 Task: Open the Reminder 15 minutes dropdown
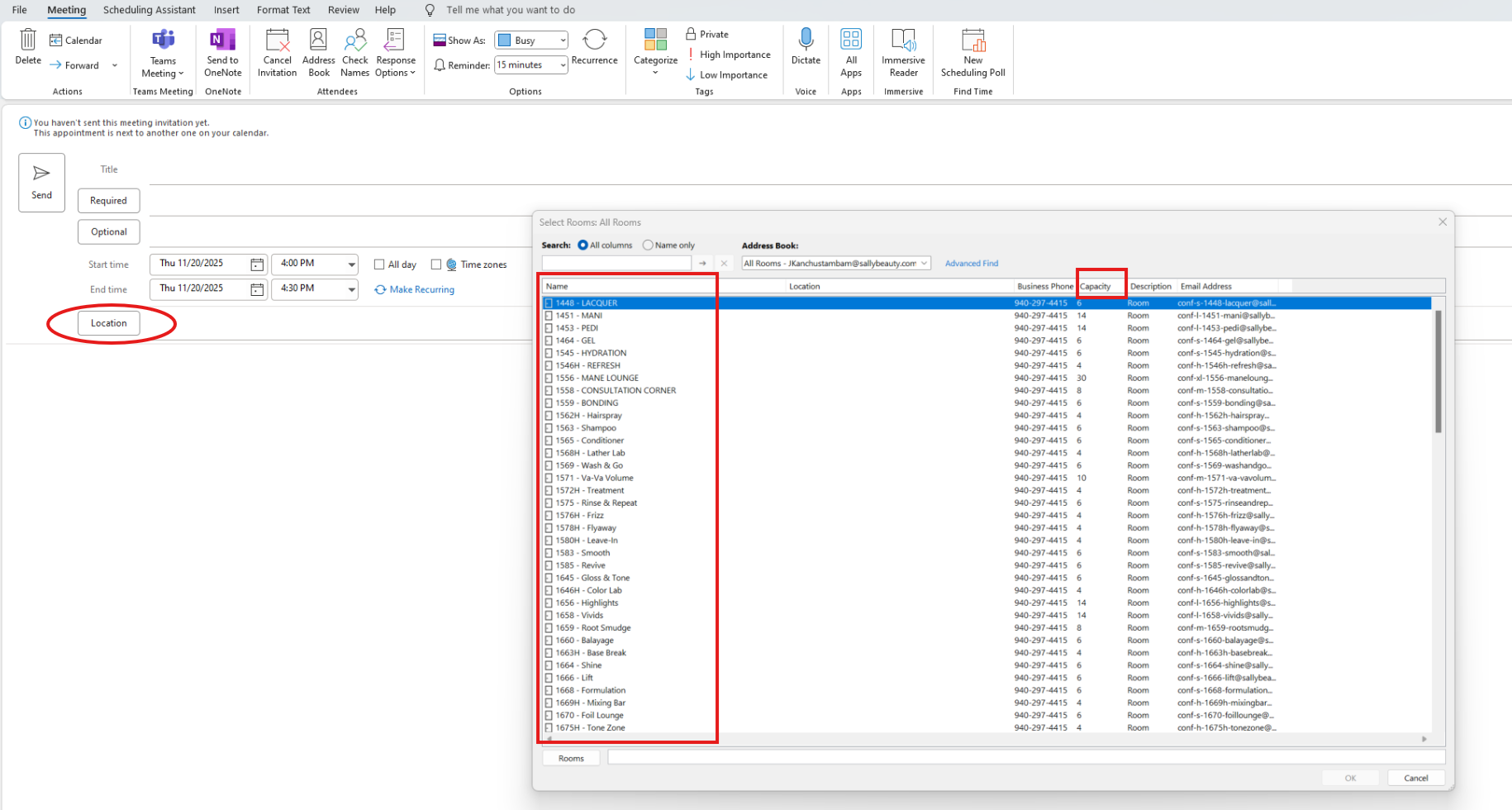point(531,65)
